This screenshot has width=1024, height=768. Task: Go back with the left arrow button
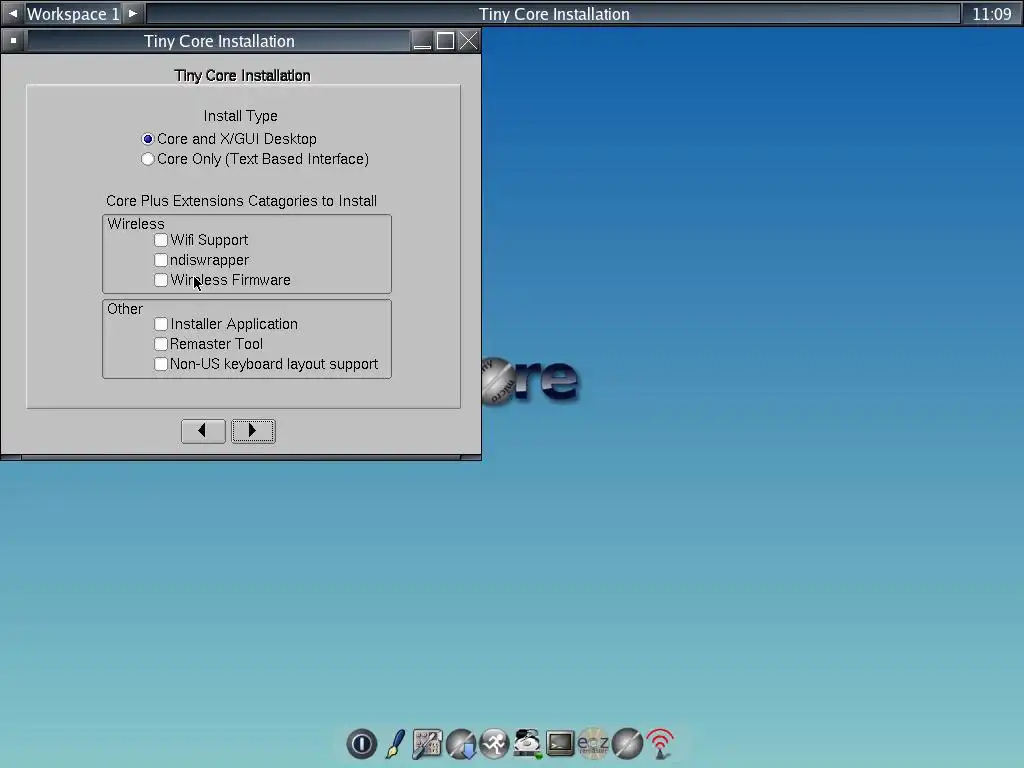point(203,431)
